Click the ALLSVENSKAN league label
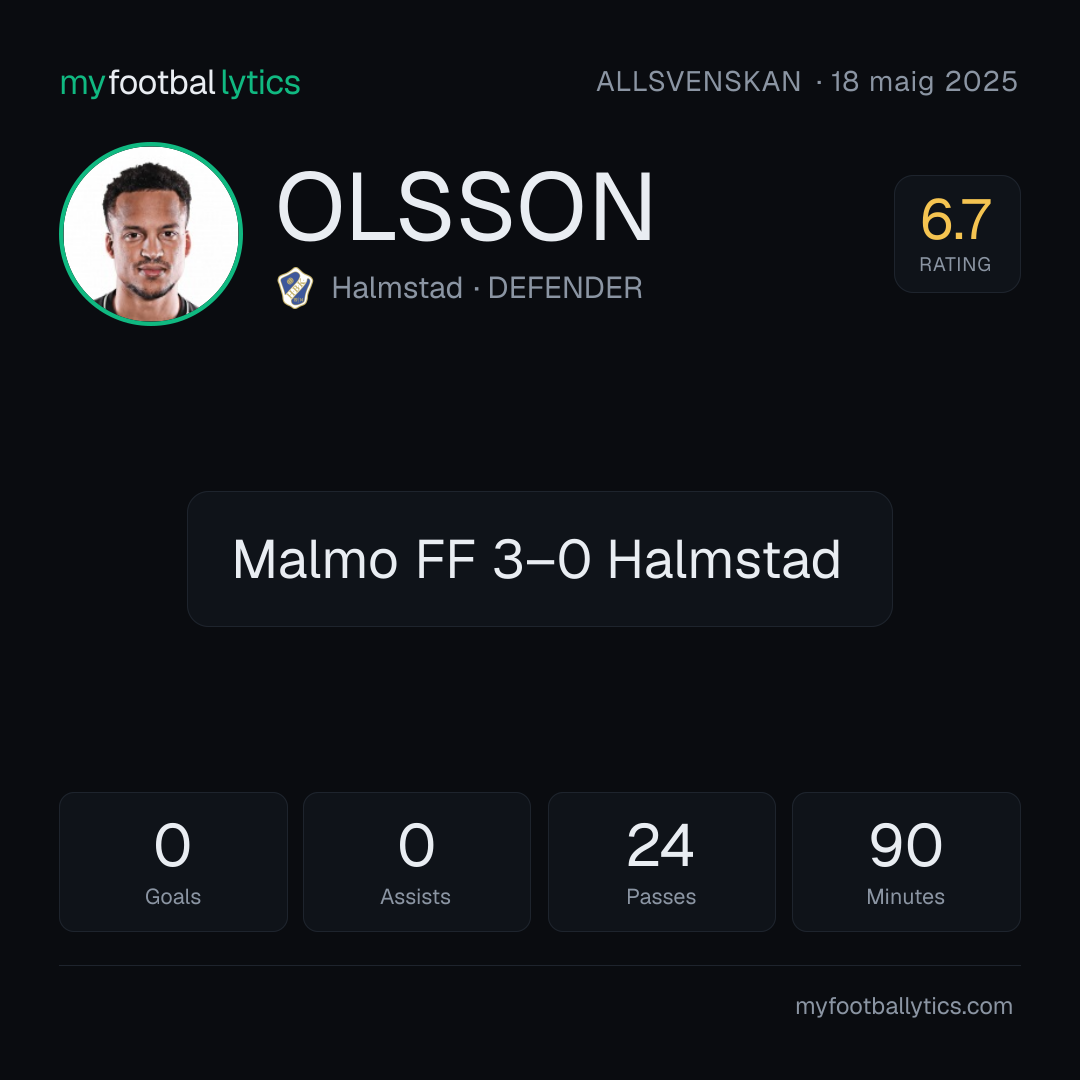Viewport: 1080px width, 1080px height. tap(698, 82)
